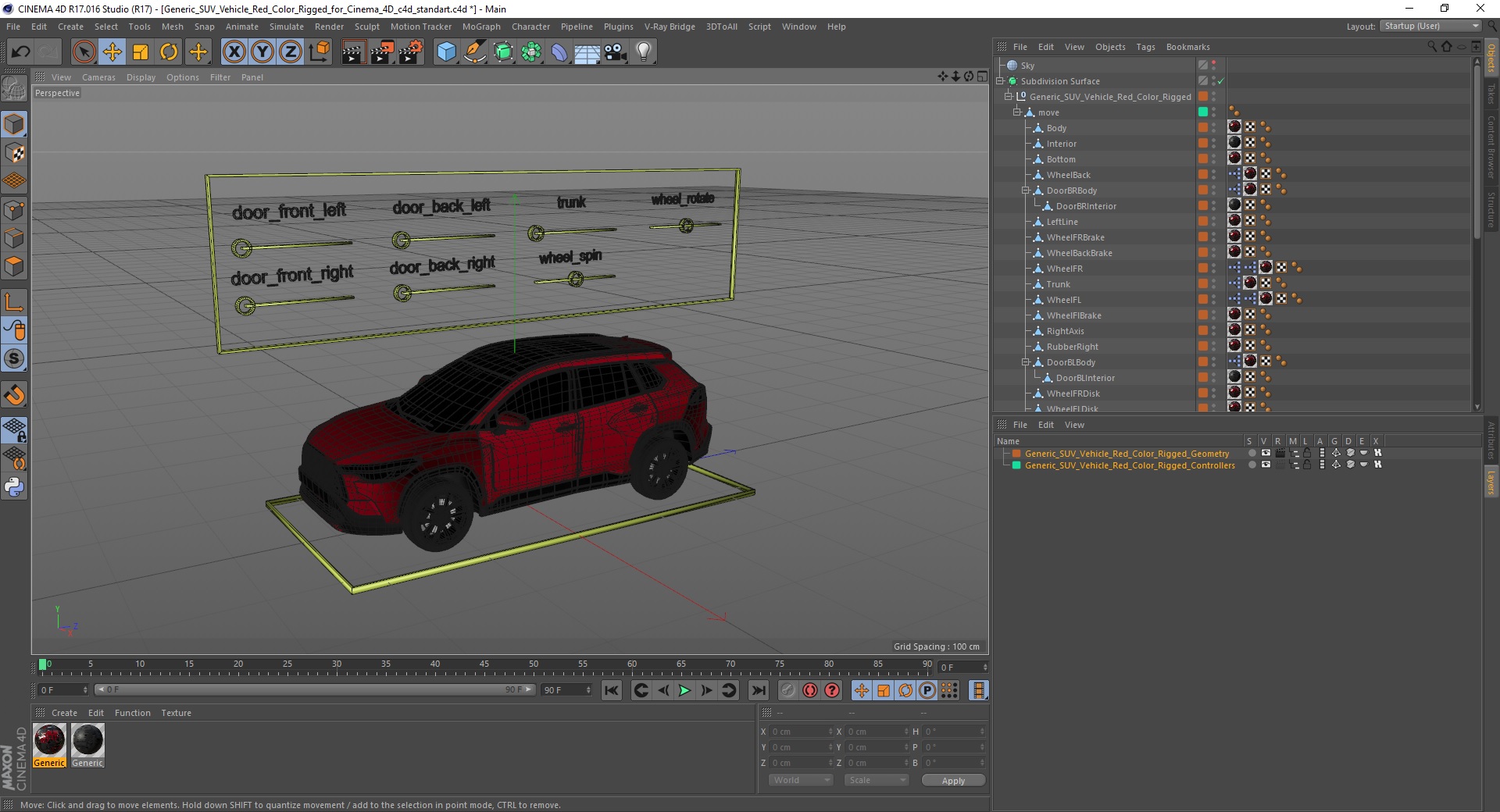Click the Coordinate System icon

point(319,52)
